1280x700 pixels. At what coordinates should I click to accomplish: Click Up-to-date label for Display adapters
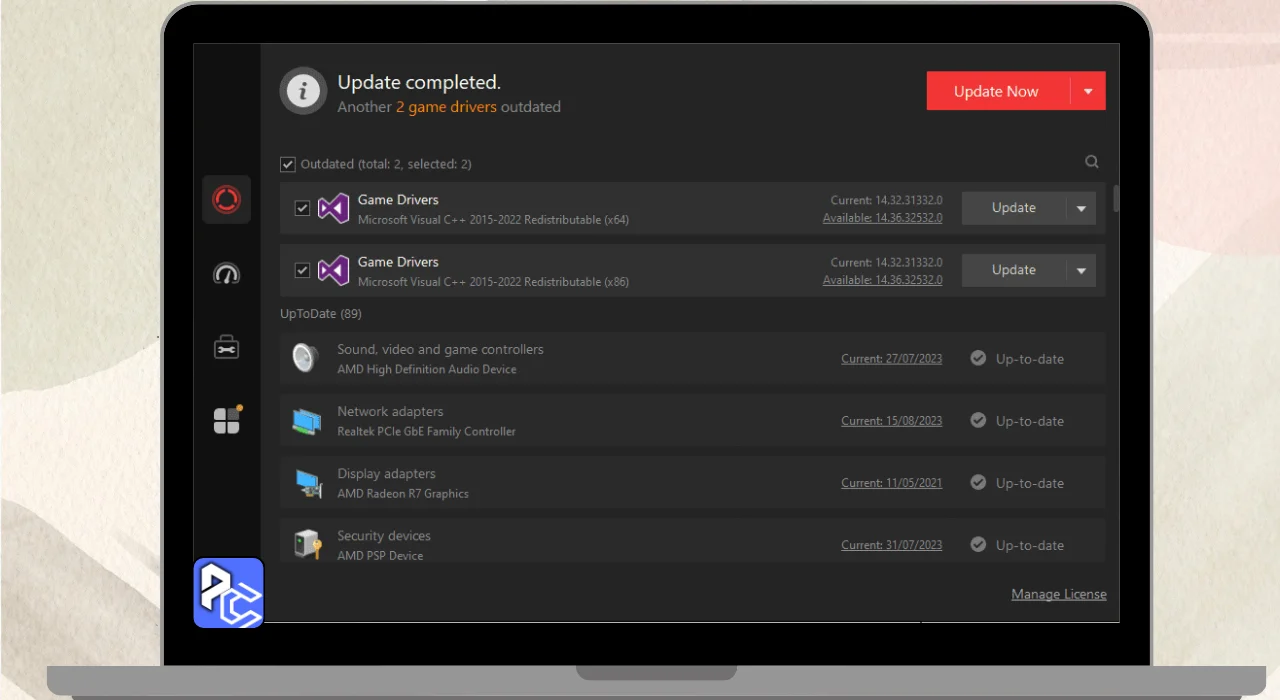1030,483
